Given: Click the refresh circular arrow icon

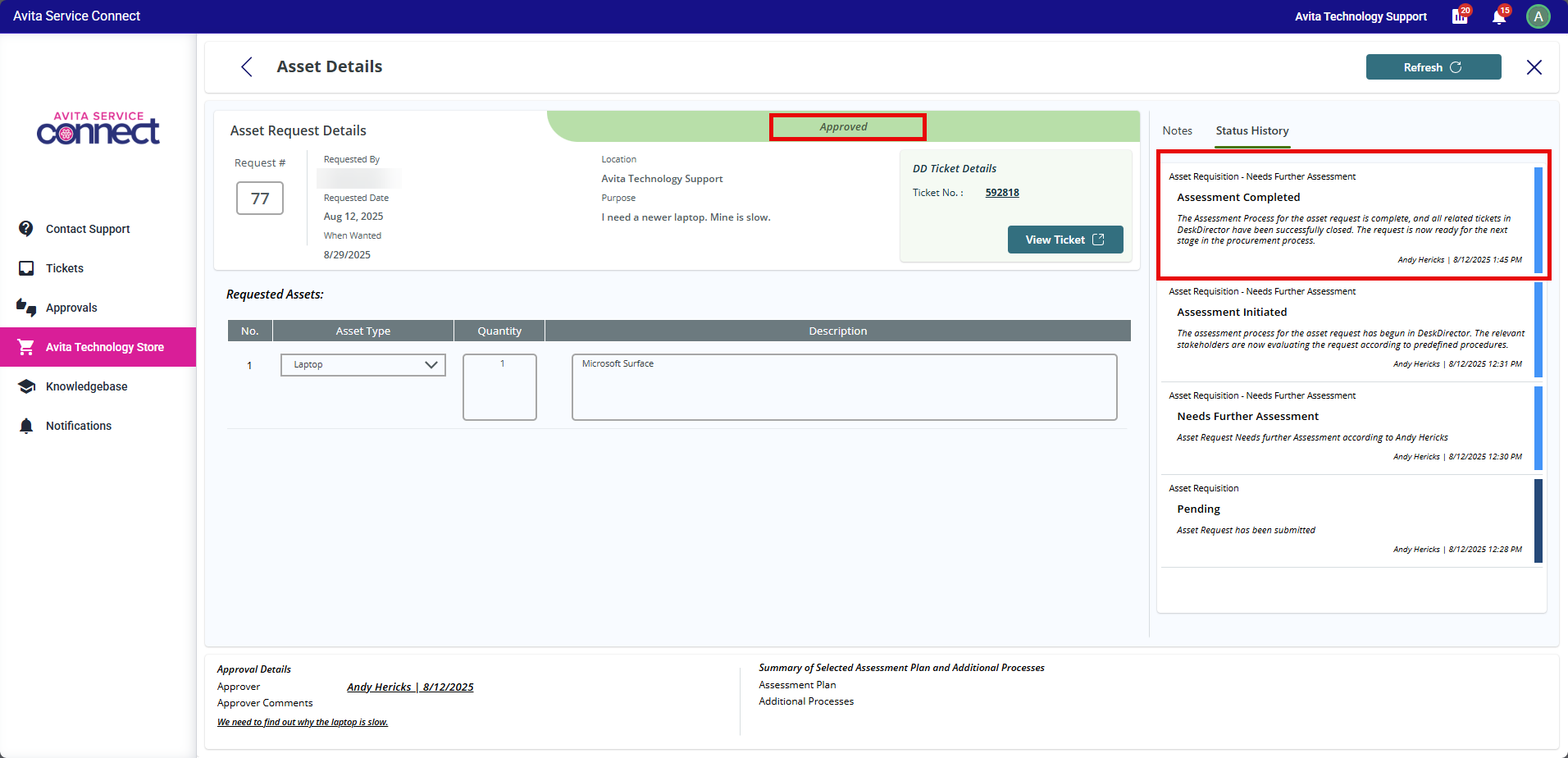Looking at the screenshot, I should pyautogui.click(x=1456, y=67).
